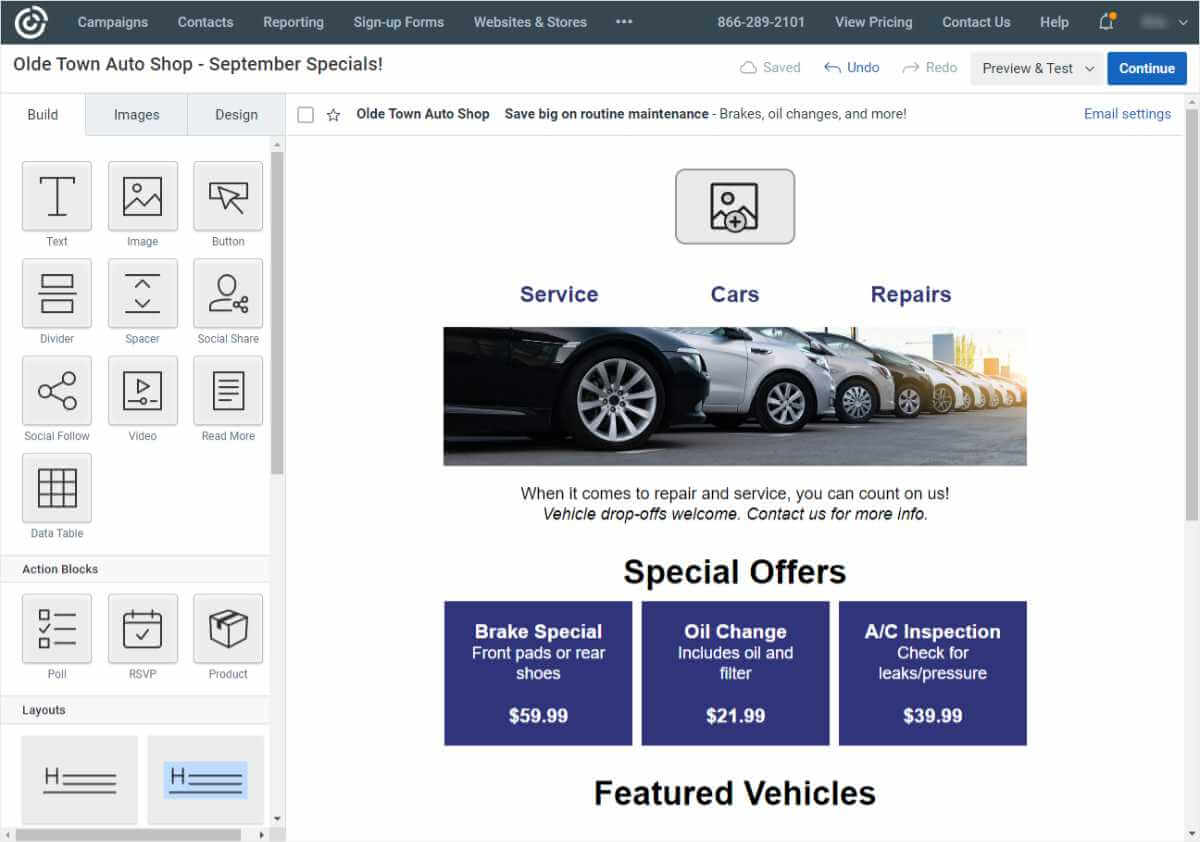Check the email selection checkbox
1200x842 pixels.
[x=305, y=114]
